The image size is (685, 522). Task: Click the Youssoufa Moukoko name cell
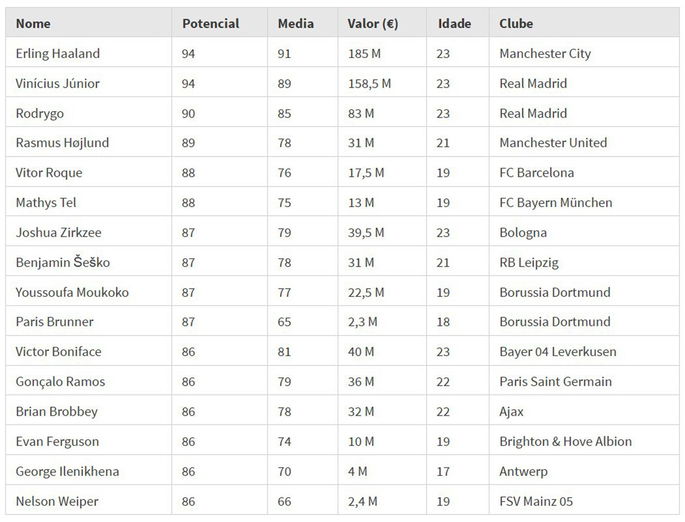tap(72, 293)
